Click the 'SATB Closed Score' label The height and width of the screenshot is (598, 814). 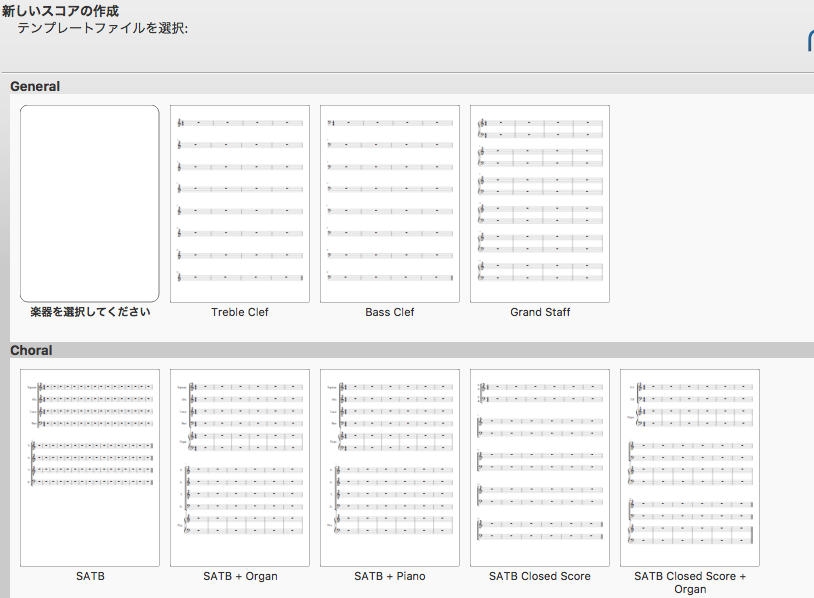tap(540, 576)
